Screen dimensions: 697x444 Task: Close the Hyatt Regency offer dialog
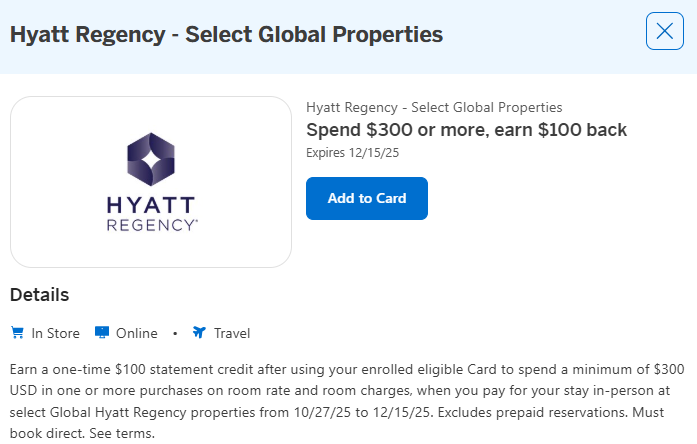[665, 31]
